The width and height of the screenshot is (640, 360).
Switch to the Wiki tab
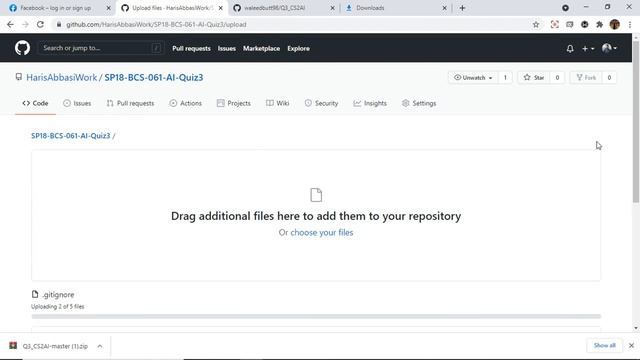(x=278, y=103)
